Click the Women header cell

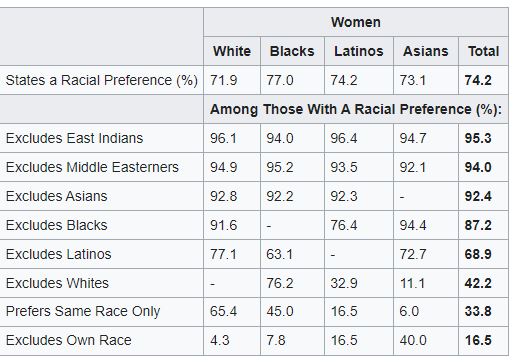click(x=356, y=22)
